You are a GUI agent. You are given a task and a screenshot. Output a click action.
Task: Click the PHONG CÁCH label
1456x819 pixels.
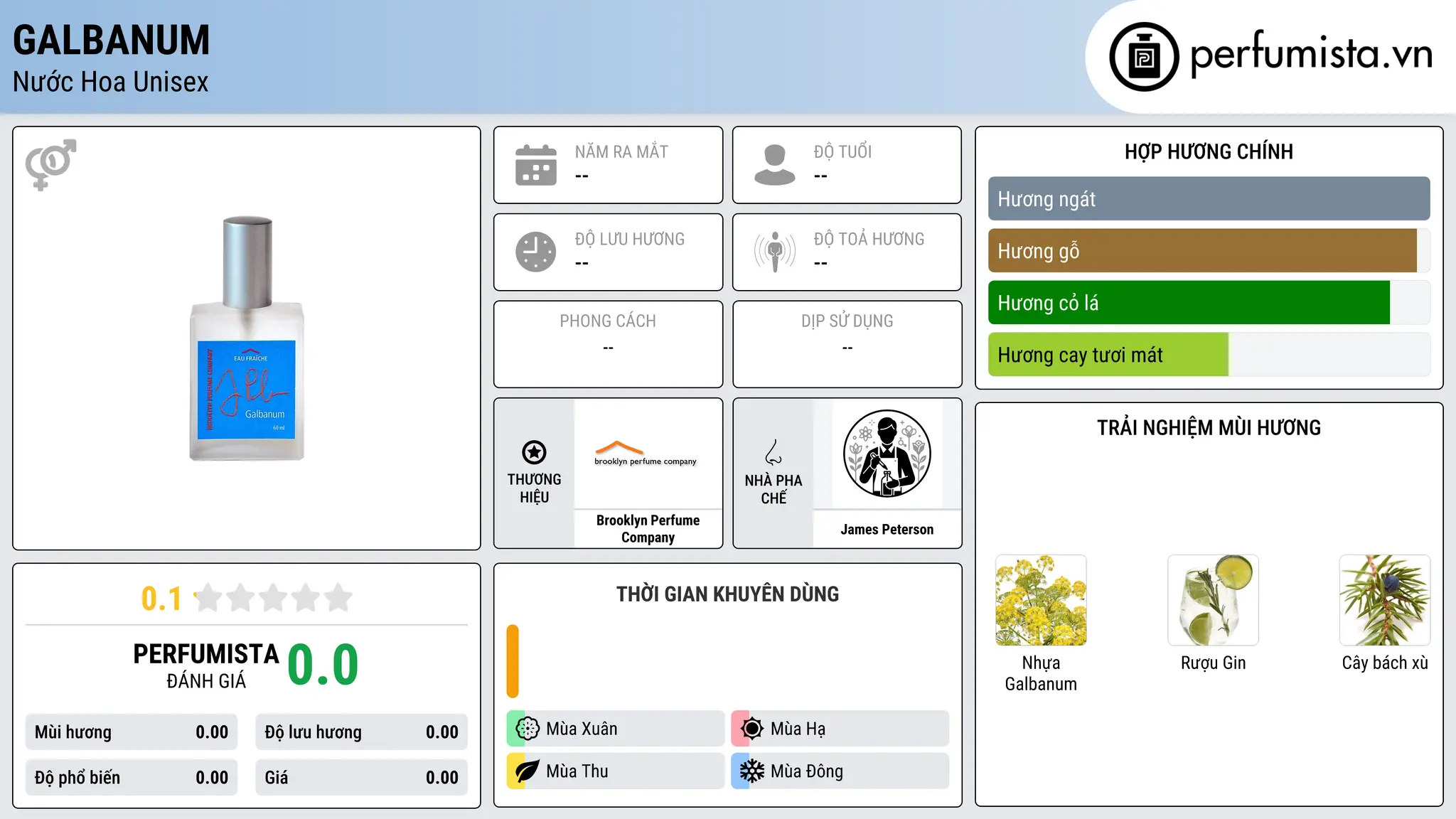(x=608, y=321)
